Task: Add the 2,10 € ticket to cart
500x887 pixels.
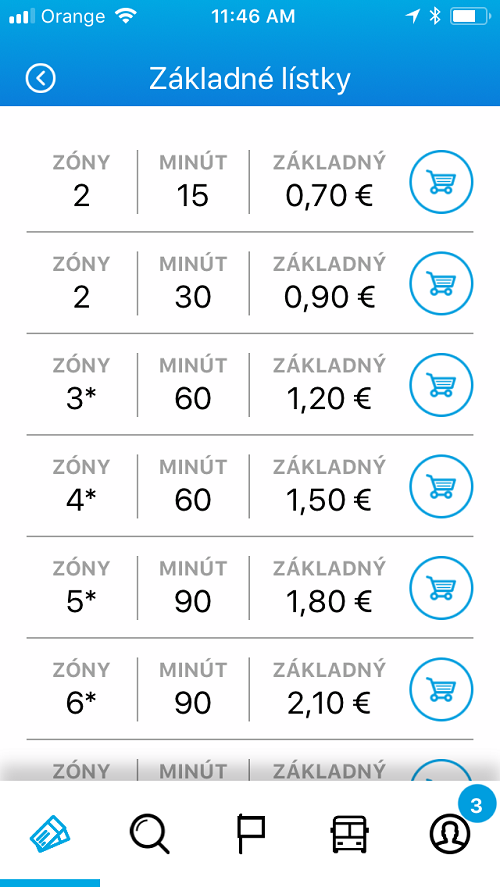Action: click(x=441, y=689)
